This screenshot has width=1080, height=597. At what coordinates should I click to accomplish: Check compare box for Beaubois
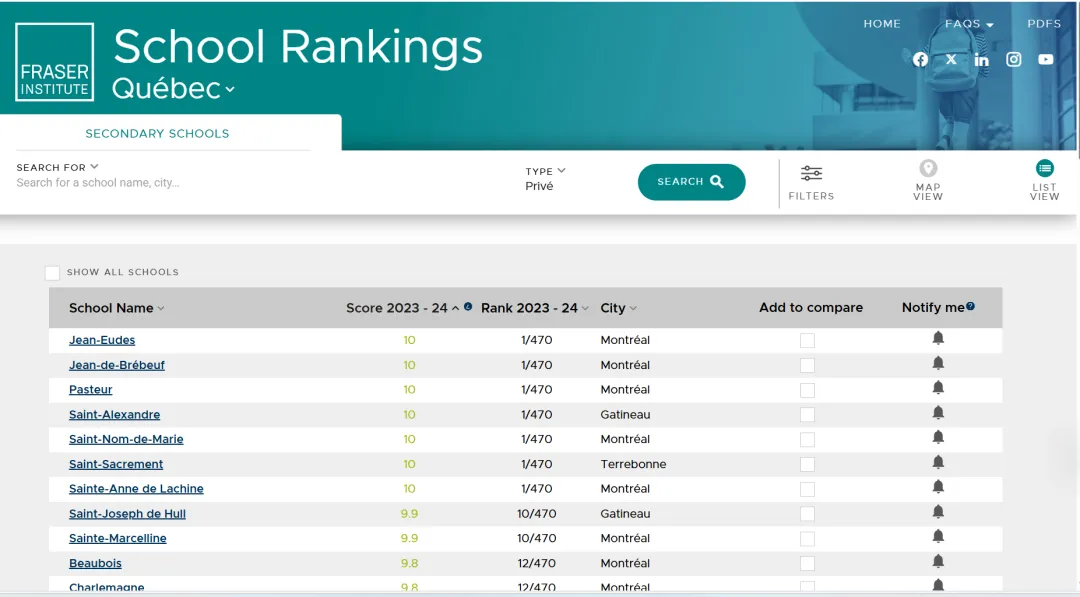click(807, 564)
